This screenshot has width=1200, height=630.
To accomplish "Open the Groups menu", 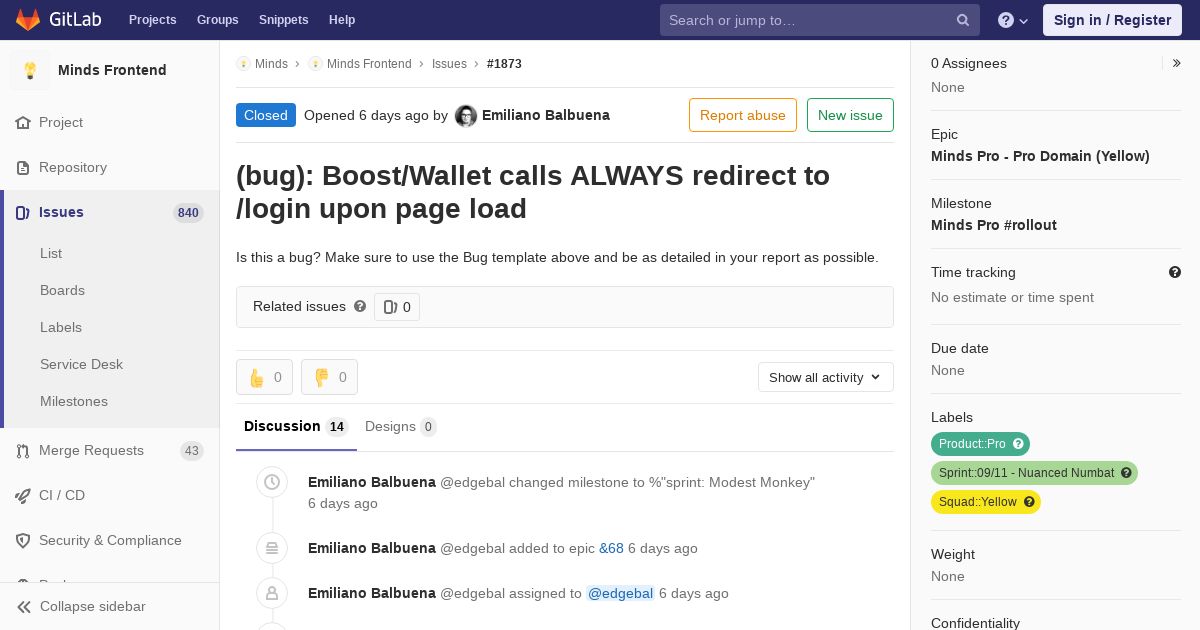I will 218,20.
